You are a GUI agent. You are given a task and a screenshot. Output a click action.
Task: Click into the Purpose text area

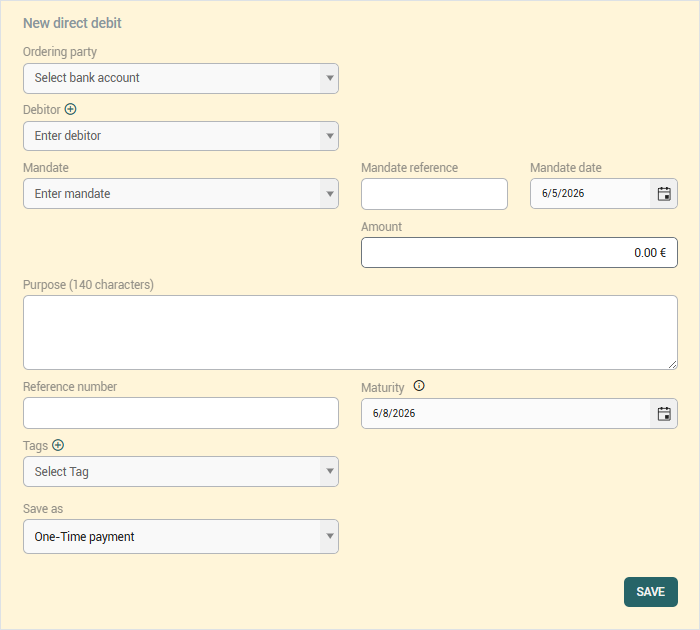350,332
